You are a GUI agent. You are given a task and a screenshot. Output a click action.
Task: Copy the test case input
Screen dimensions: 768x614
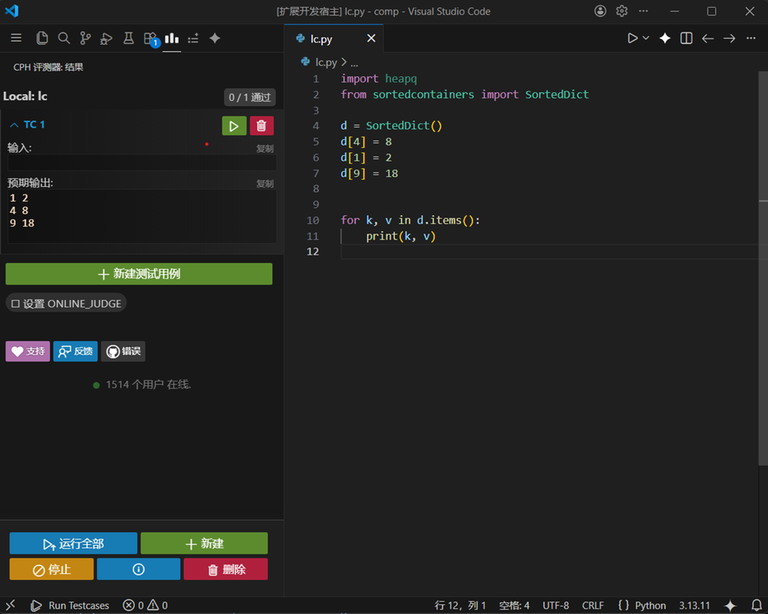[x=265, y=148]
